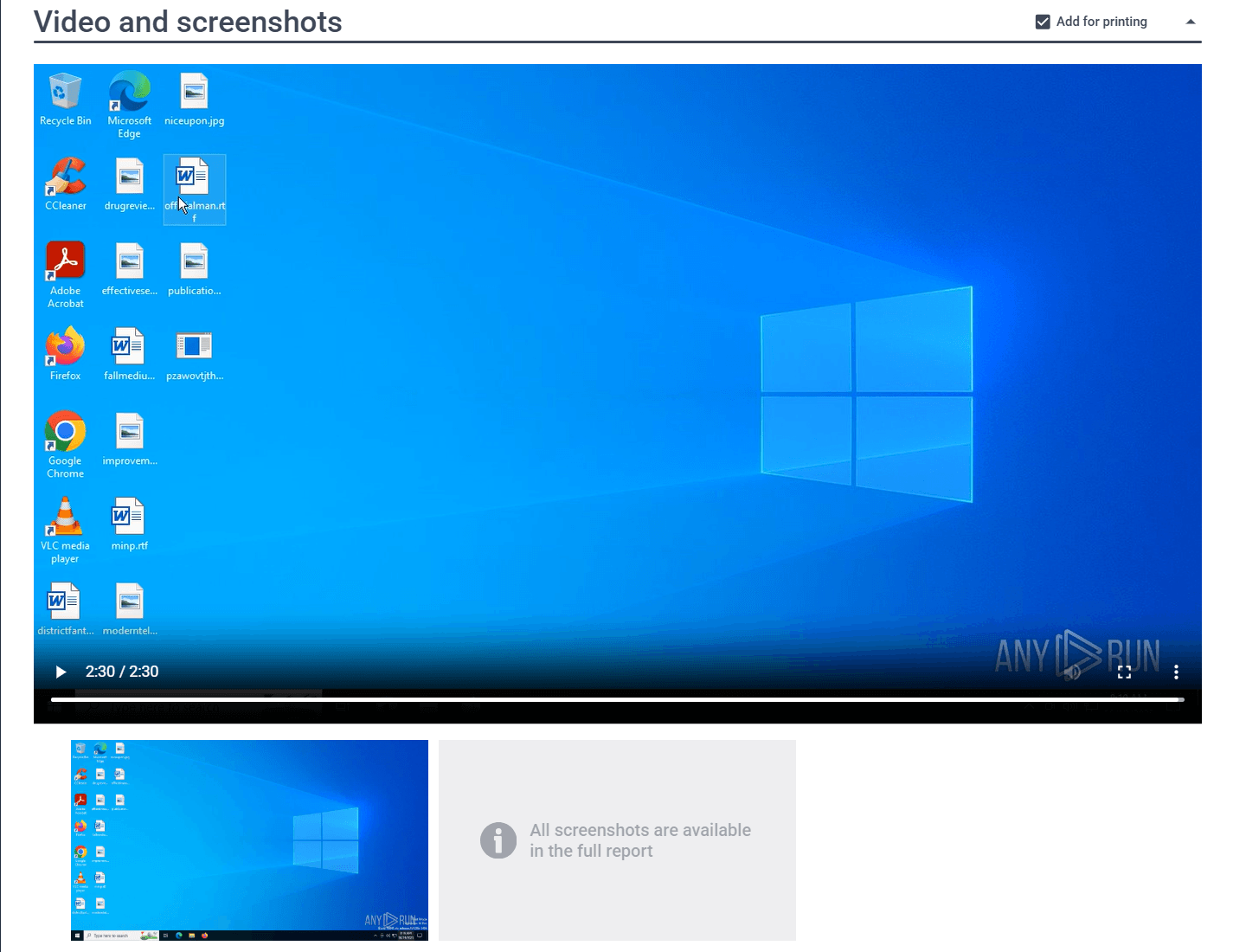
Task: Uncheck the Add for printing checkbox
Action: 1043,22
